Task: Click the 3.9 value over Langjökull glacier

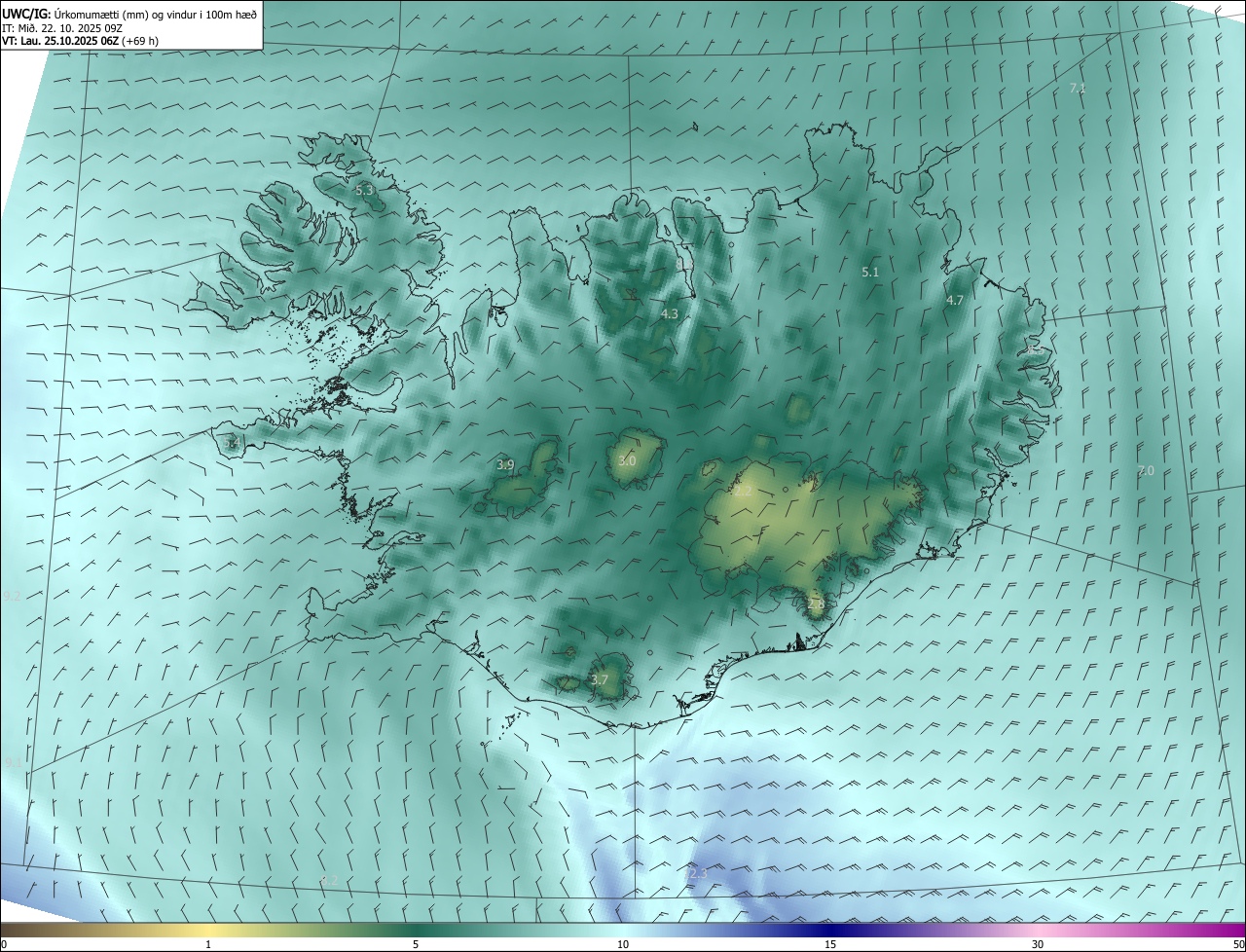Action: [x=505, y=465]
